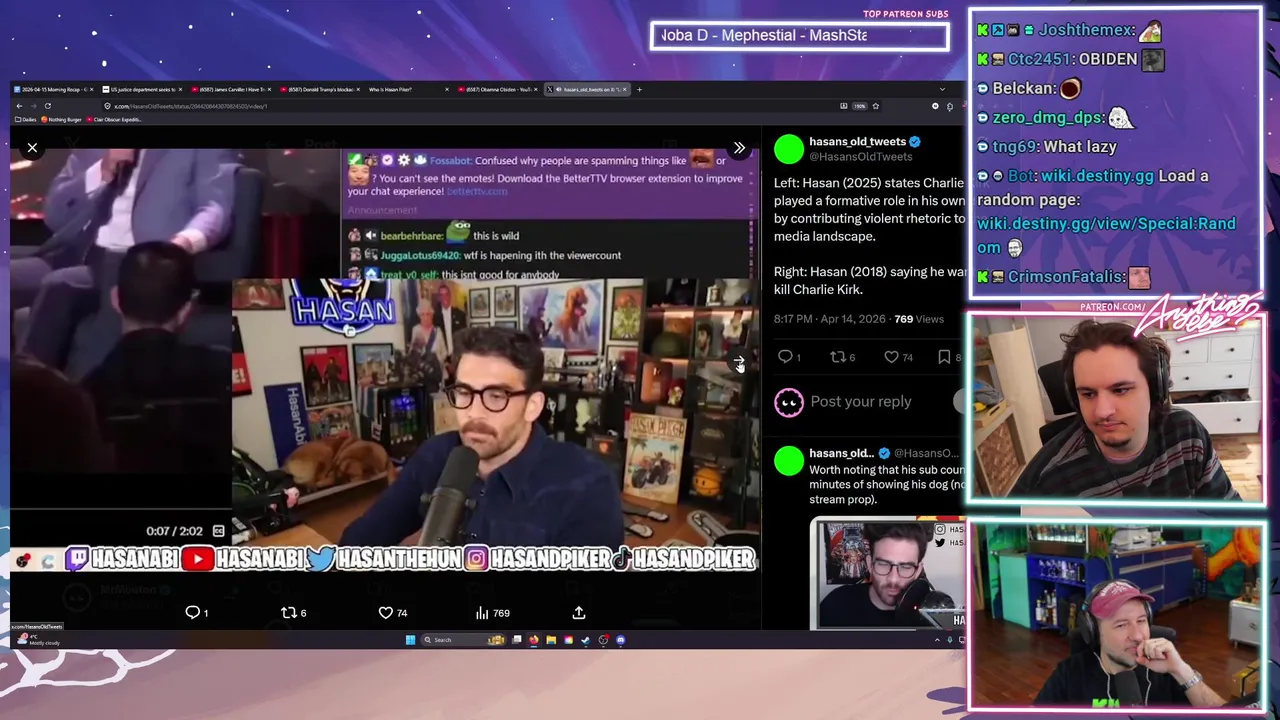The width and height of the screenshot is (1280, 720).
Task: Open the Windows Start menu
Action: click(x=410, y=640)
